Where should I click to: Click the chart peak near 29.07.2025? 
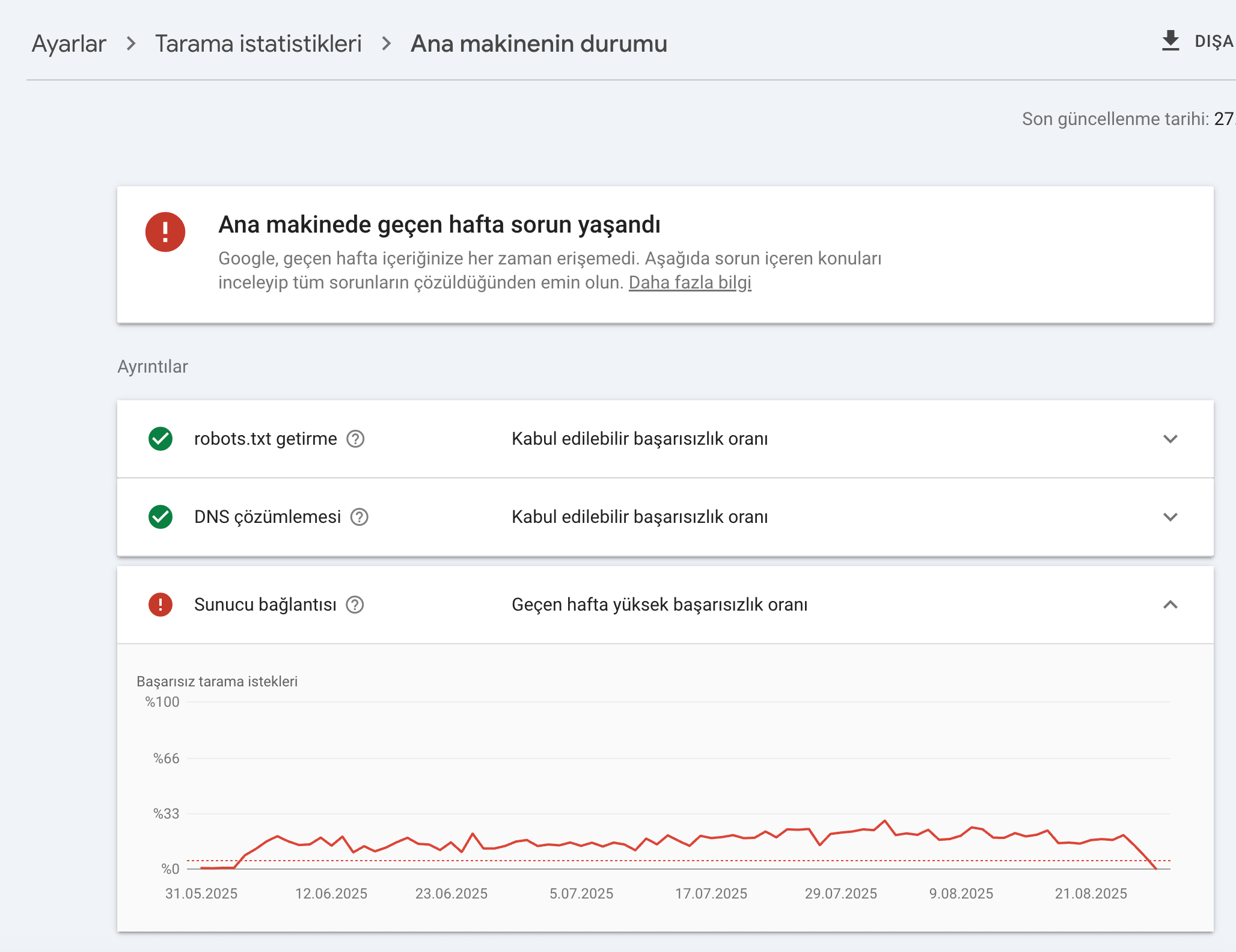point(885,820)
